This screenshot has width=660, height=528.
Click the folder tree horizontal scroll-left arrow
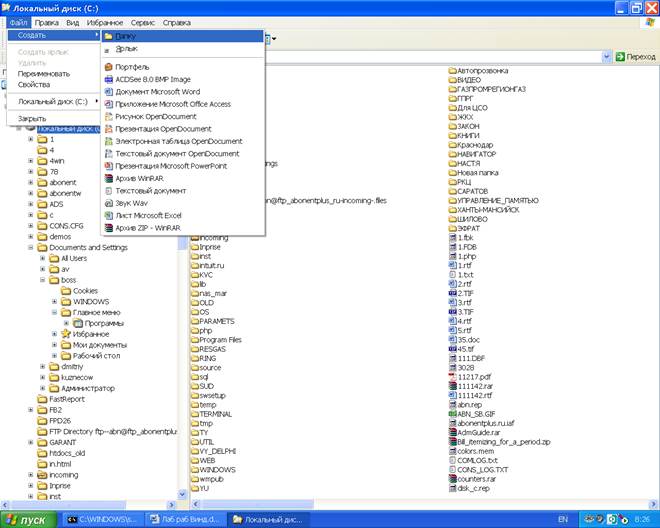click(5, 504)
